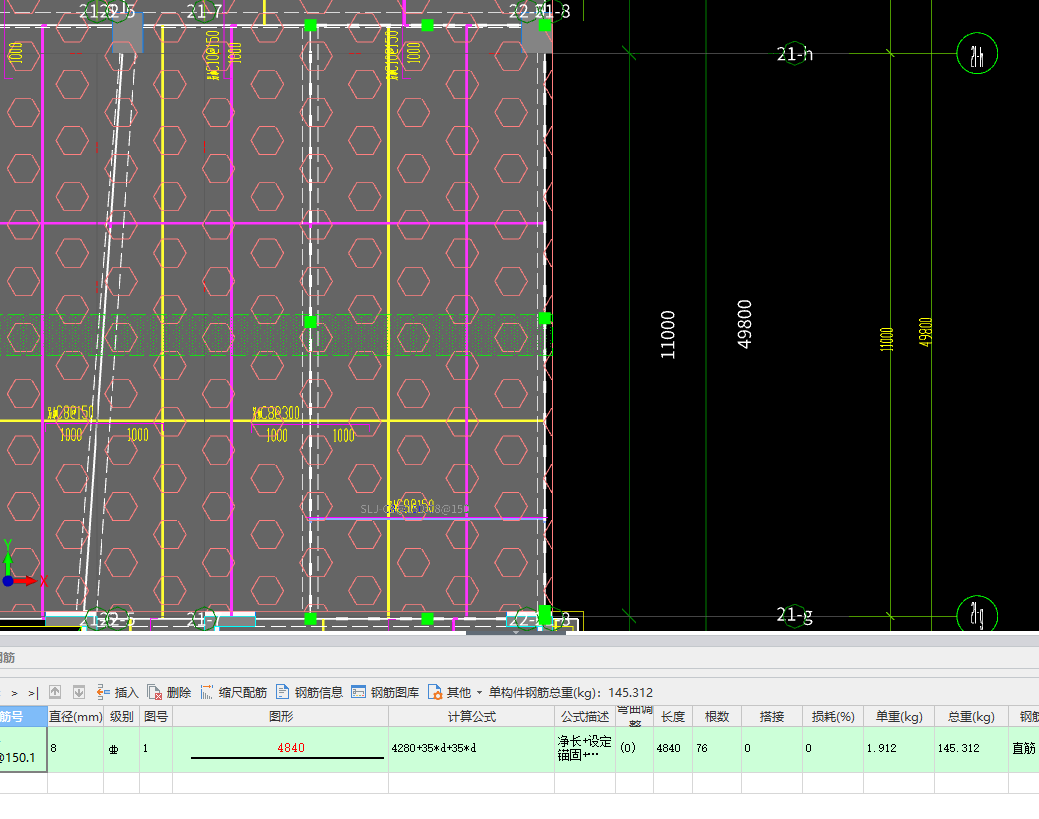Go to the next rebar record arrow

pos(15,693)
